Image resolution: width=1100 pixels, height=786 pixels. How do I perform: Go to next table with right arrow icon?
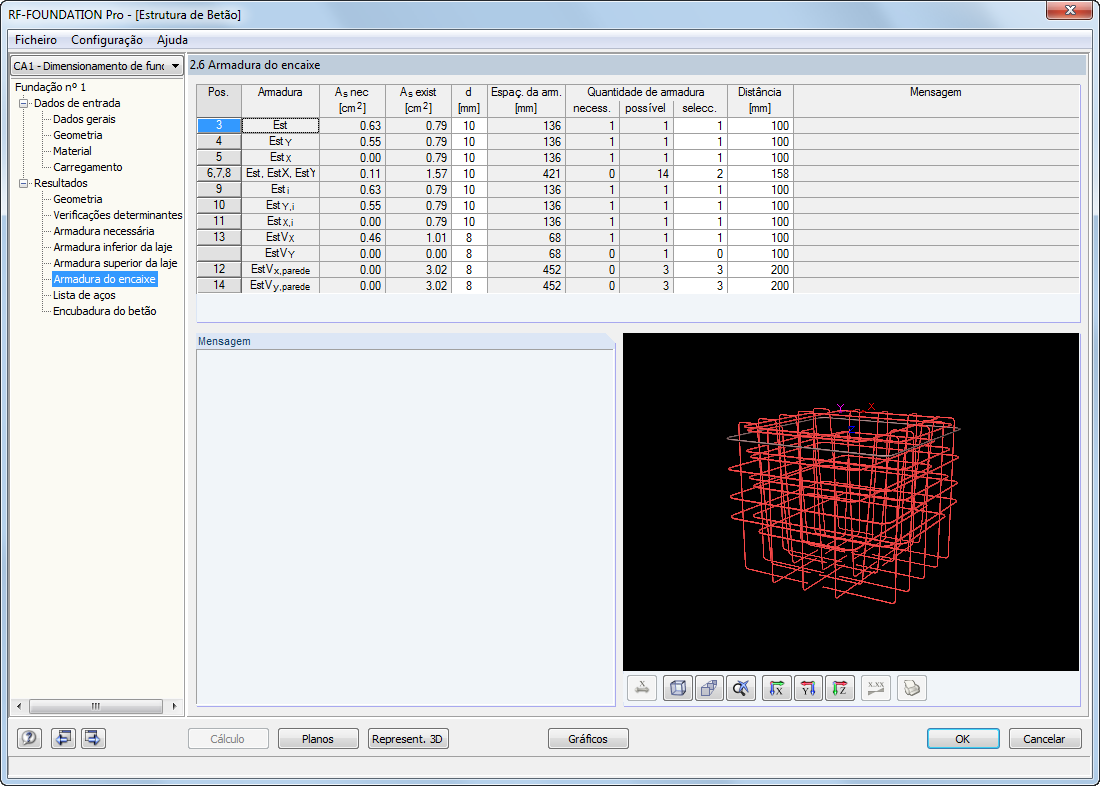click(93, 738)
